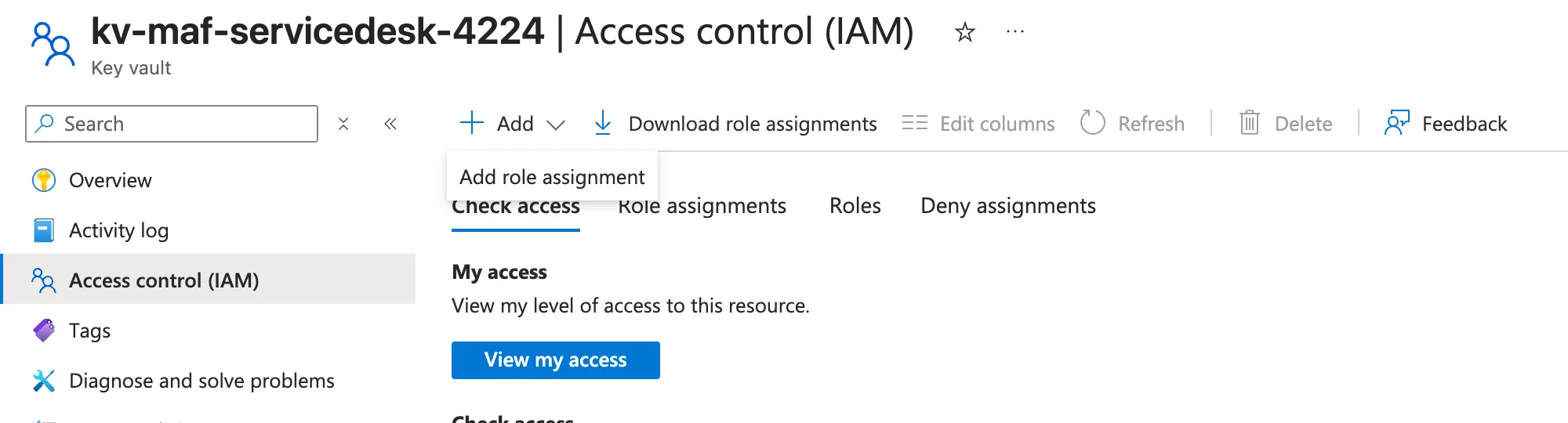Switch to the Role assignments tab

click(x=702, y=206)
